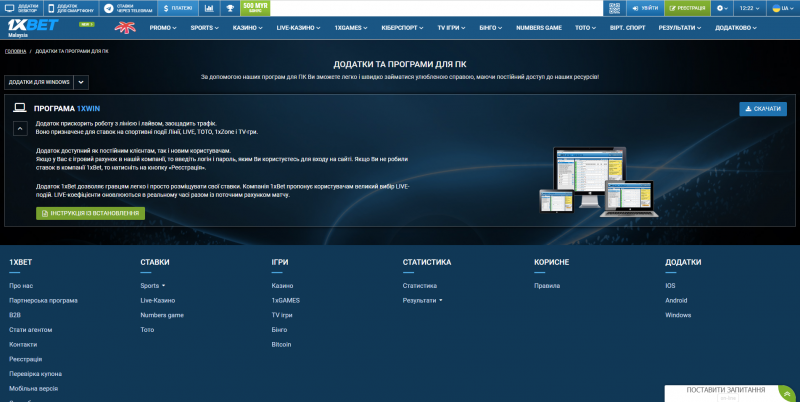800x402 pixels.
Task: Click the Скачати download button
Action: 763,109
